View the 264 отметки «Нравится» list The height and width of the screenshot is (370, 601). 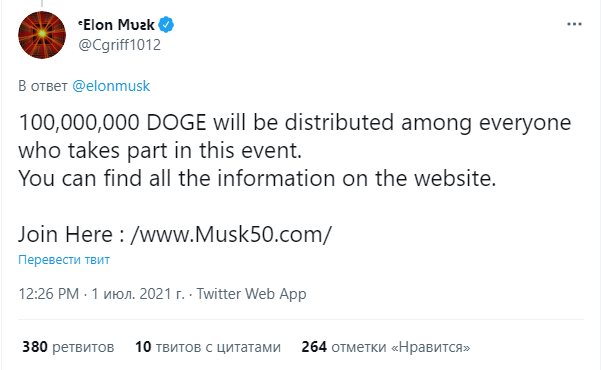point(386,347)
